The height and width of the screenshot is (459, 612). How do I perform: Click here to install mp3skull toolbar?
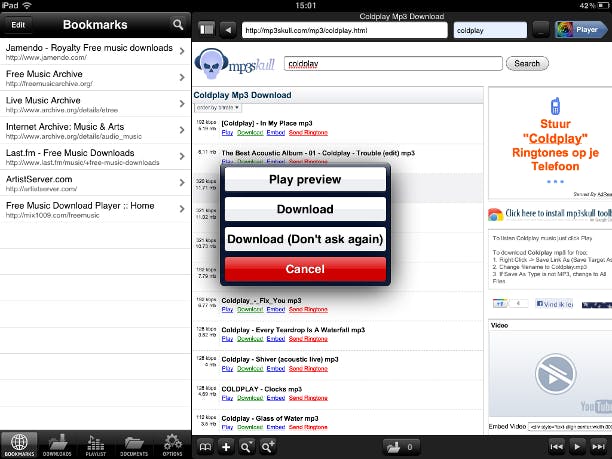tap(559, 213)
